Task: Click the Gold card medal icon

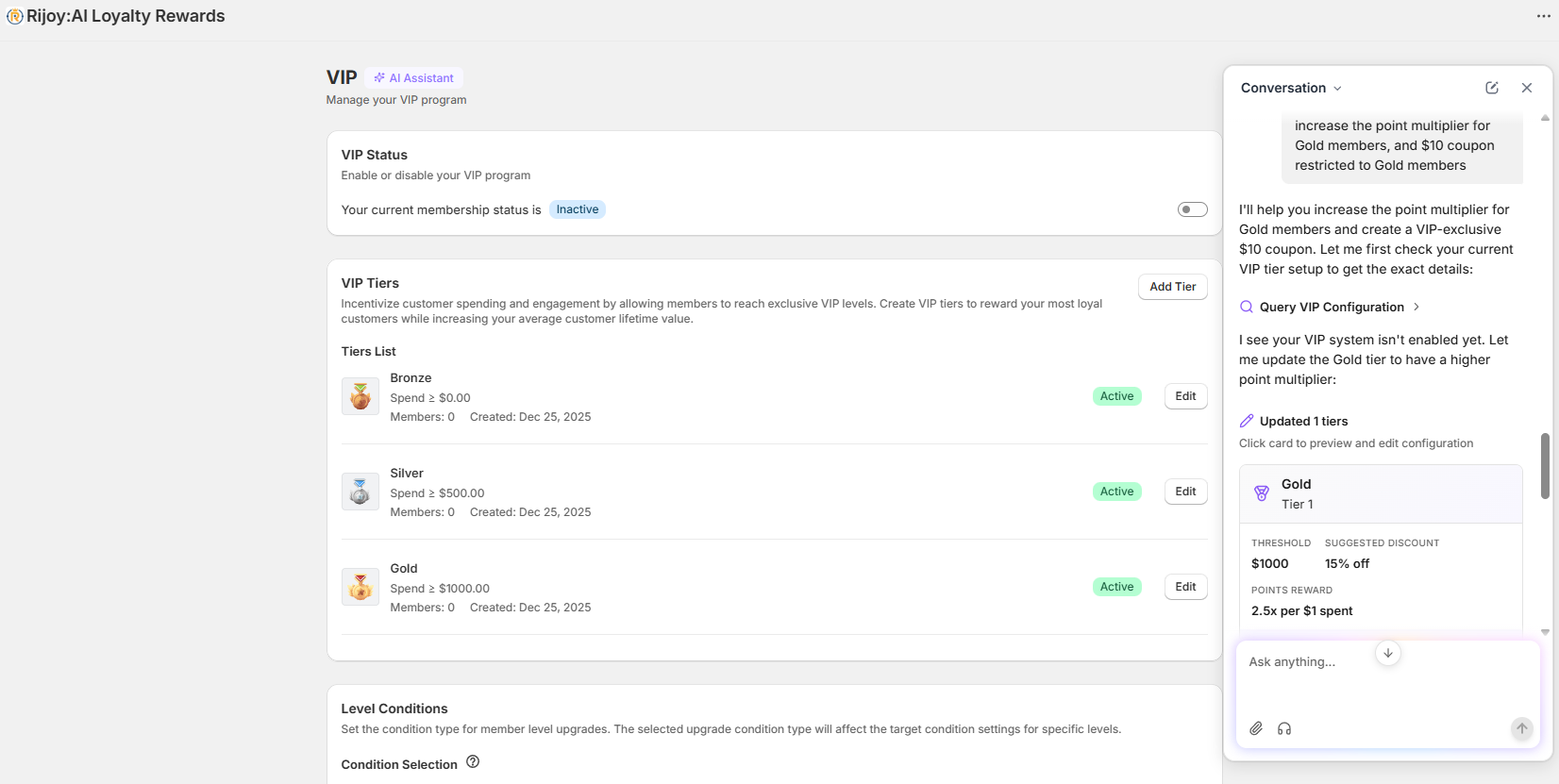Action: point(1262,493)
